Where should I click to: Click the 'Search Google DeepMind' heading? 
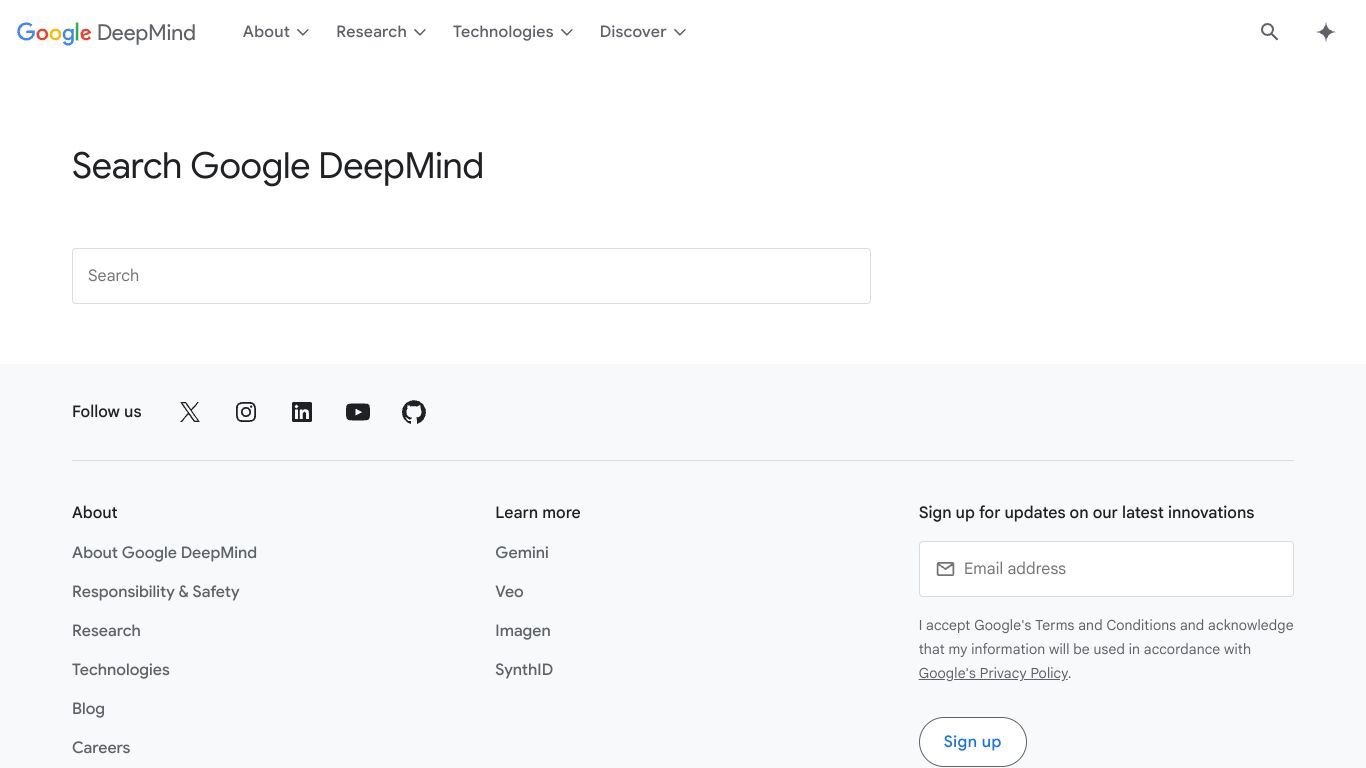tap(278, 166)
